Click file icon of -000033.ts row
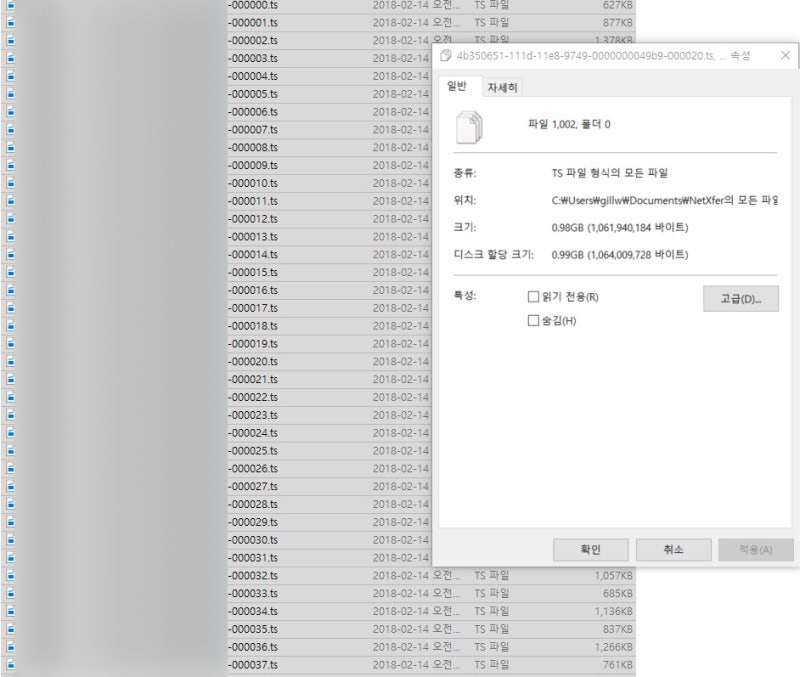This screenshot has width=800, height=677. point(10,593)
